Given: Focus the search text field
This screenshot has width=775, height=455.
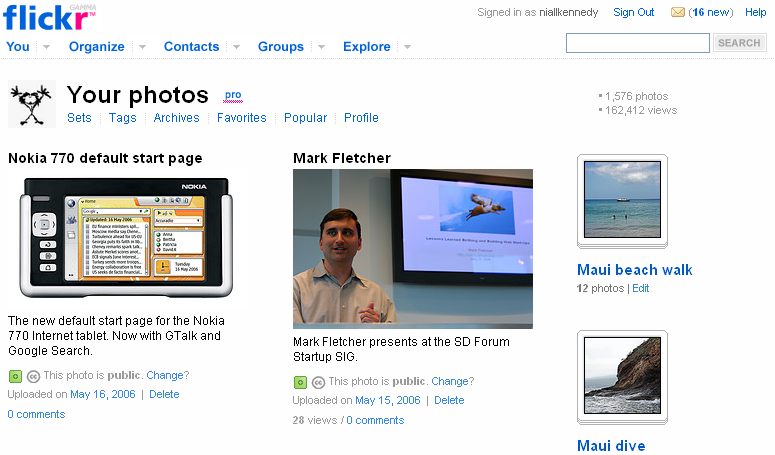Looking at the screenshot, I should click(x=638, y=43).
